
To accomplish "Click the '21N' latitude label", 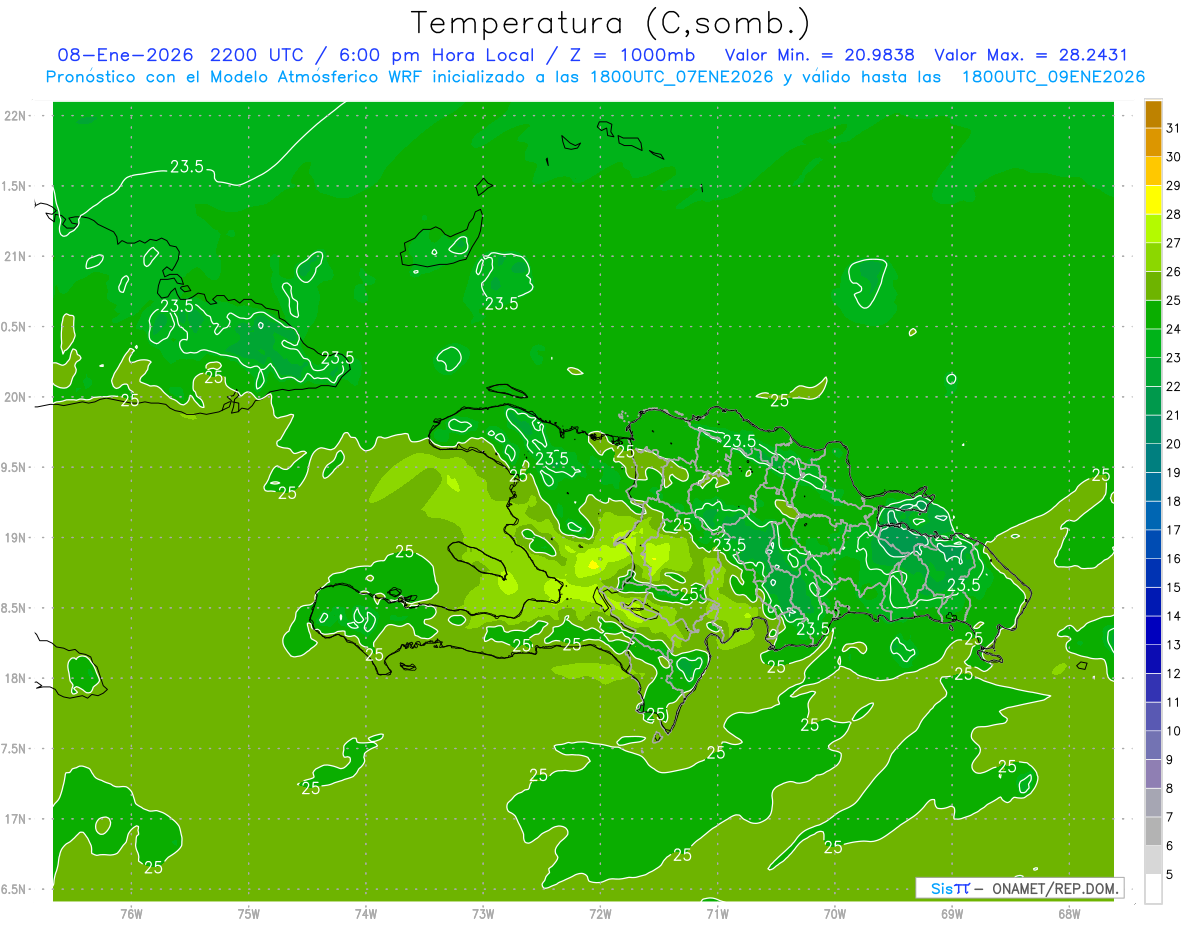I will [17, 257].
